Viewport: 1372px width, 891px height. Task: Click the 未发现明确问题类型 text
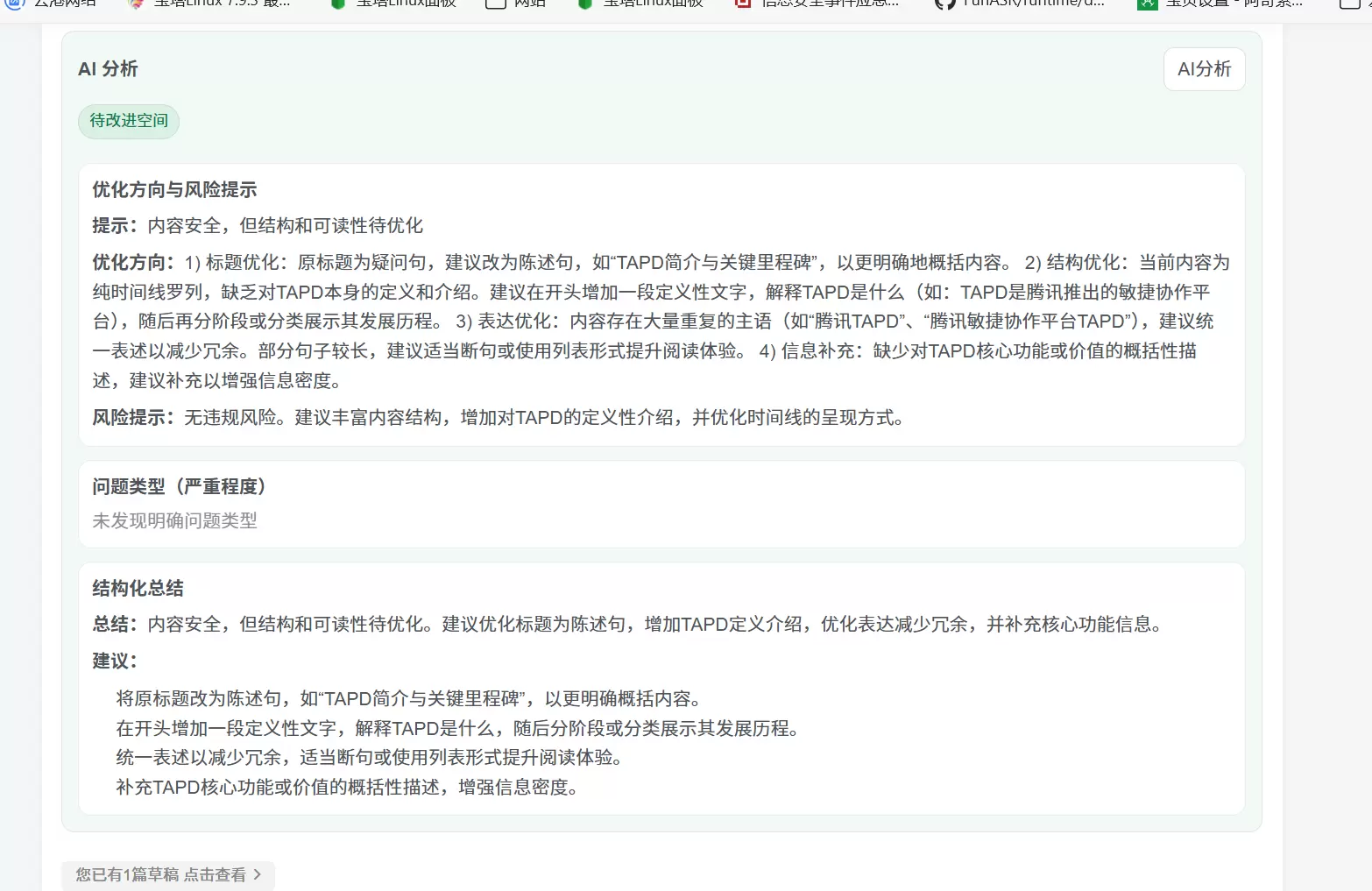coord(174,521)
